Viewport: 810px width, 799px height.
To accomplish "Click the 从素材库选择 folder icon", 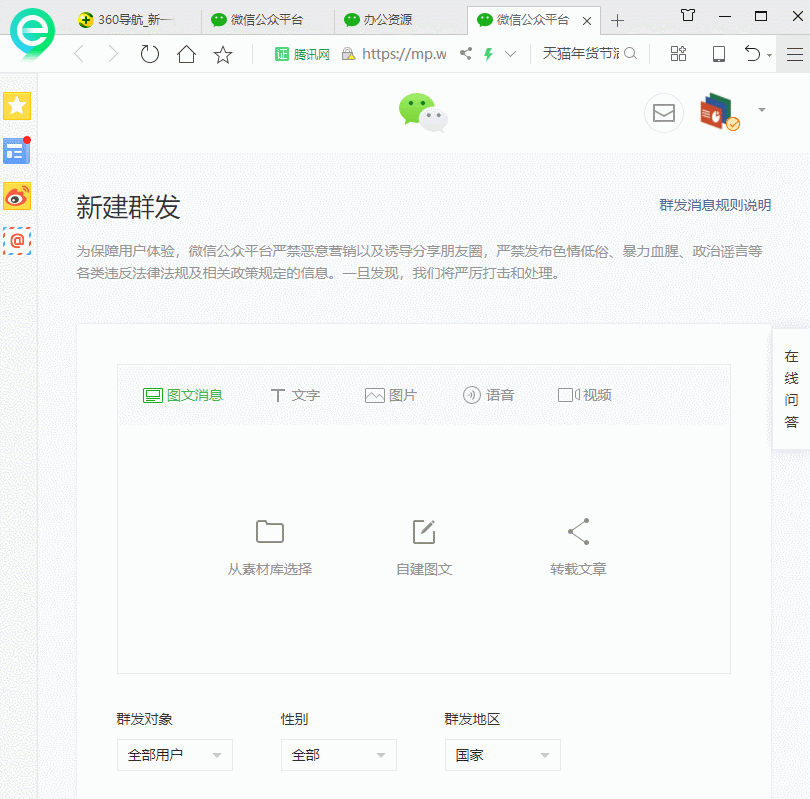I will pos(269,532).
